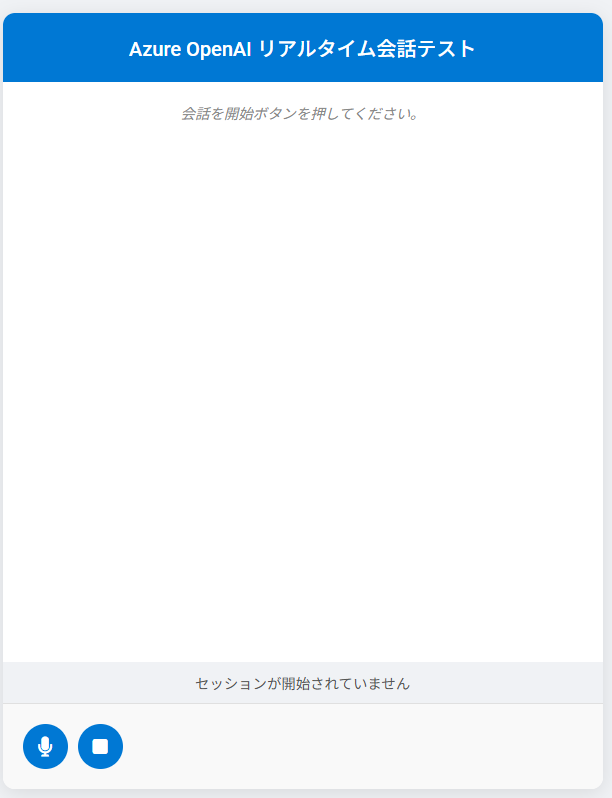Screen dimensions: 612x798
Task: Click the Azure OpenAI リアルタイム会話テスト title
Action: pyautogui.click(x=302, y=49)
